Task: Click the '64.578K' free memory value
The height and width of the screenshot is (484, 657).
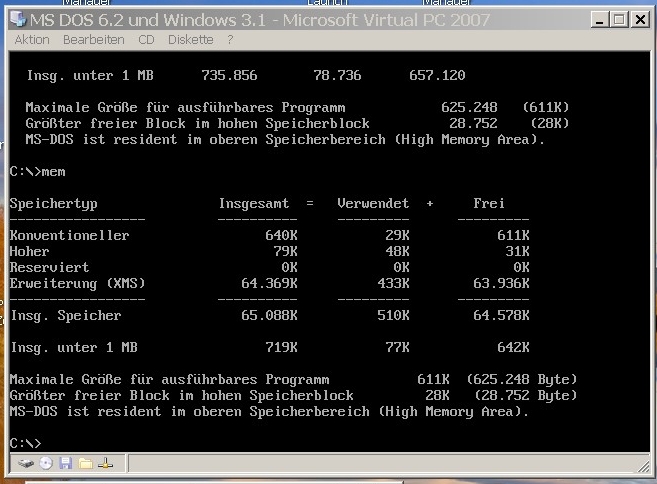Action: click(x=501, y=316)
